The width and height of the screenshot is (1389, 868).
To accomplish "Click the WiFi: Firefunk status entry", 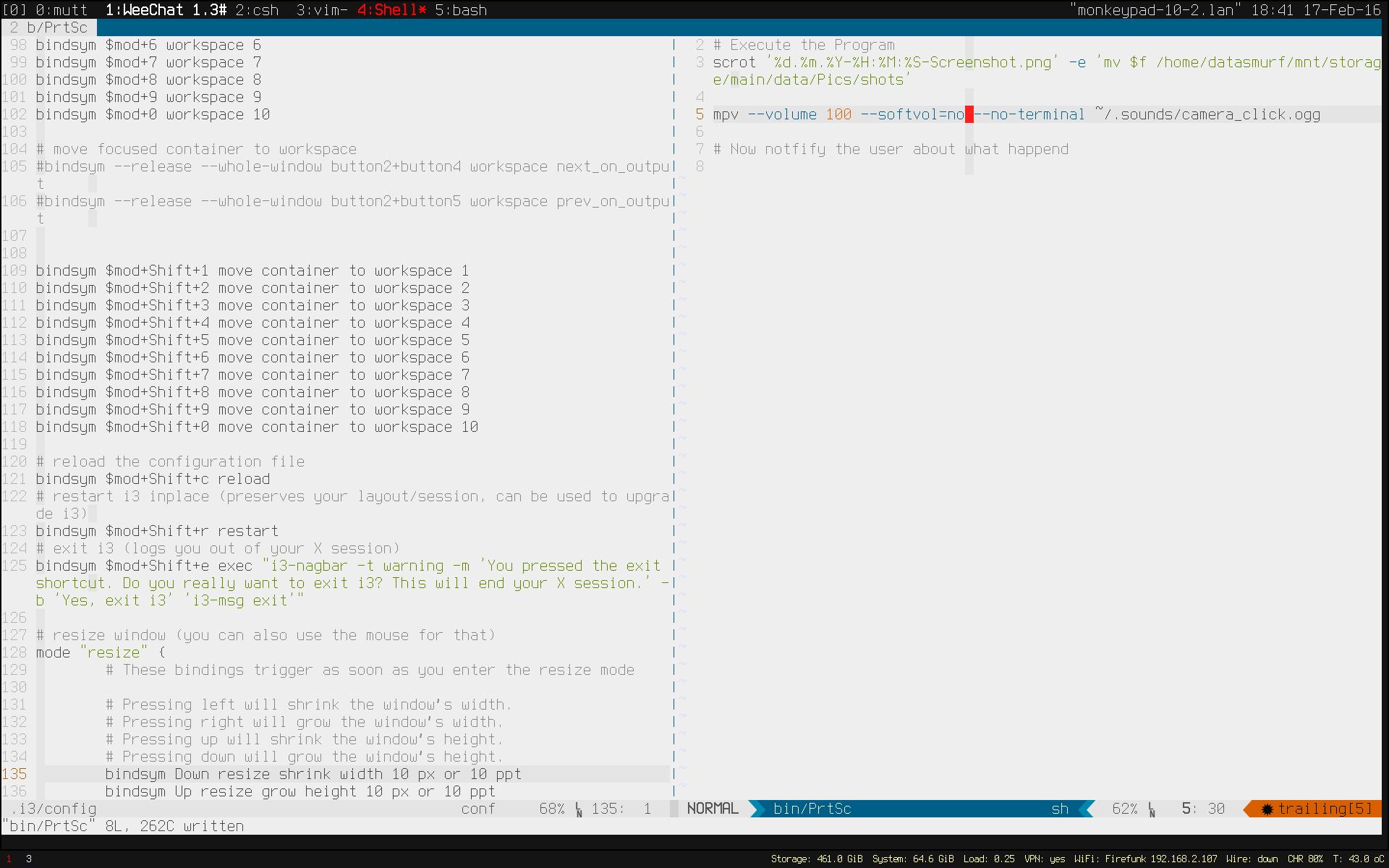I will (x=1146, y=859).
